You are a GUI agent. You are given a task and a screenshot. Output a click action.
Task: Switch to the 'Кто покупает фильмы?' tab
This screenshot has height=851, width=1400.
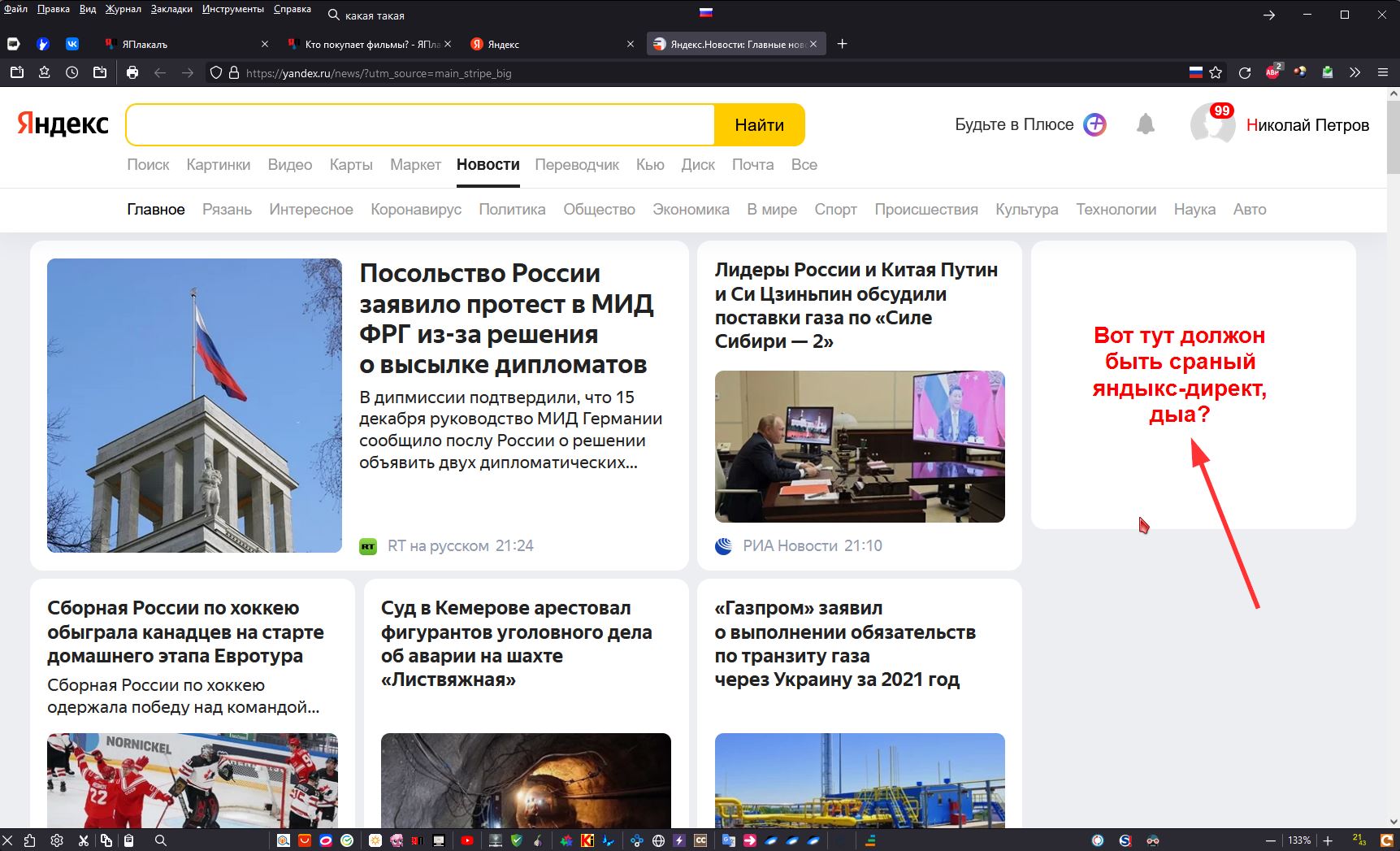pyautogui.click(x=371, y=44)
